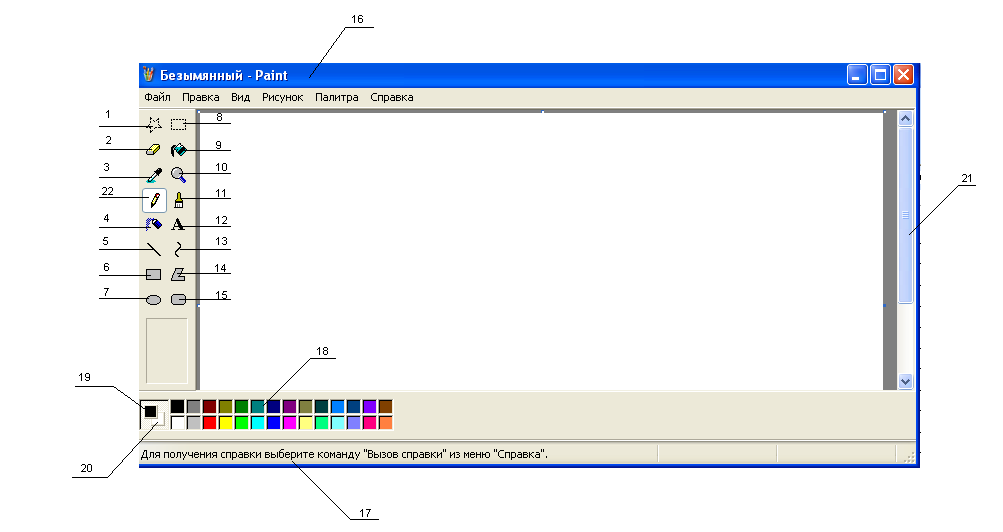The width and height of the screenshot is (1003, 532).
Task: Choose the dark gray palette swatch
Action: [193, 407]
